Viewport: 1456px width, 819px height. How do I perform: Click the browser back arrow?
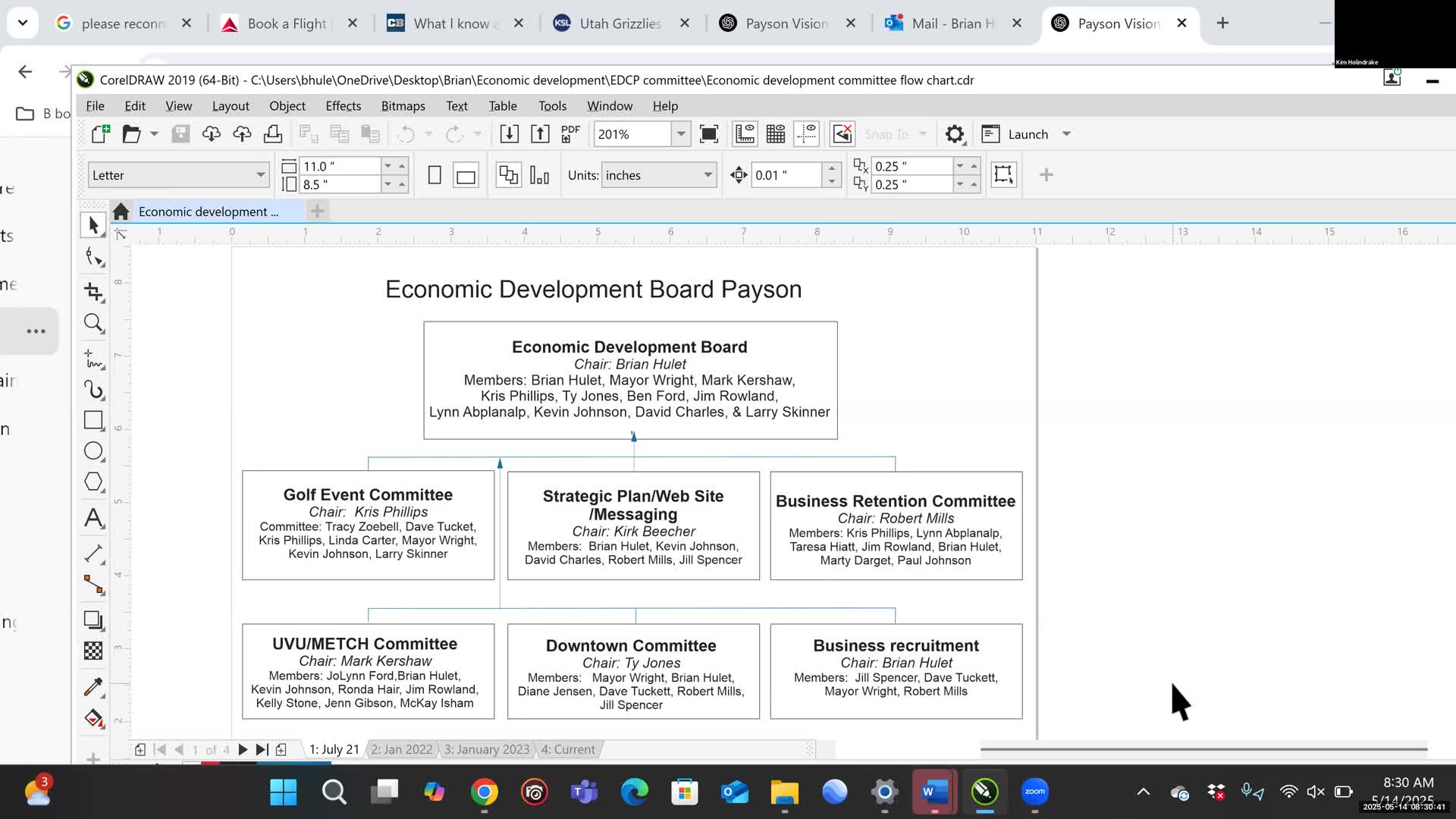click(x=25, y=71)
